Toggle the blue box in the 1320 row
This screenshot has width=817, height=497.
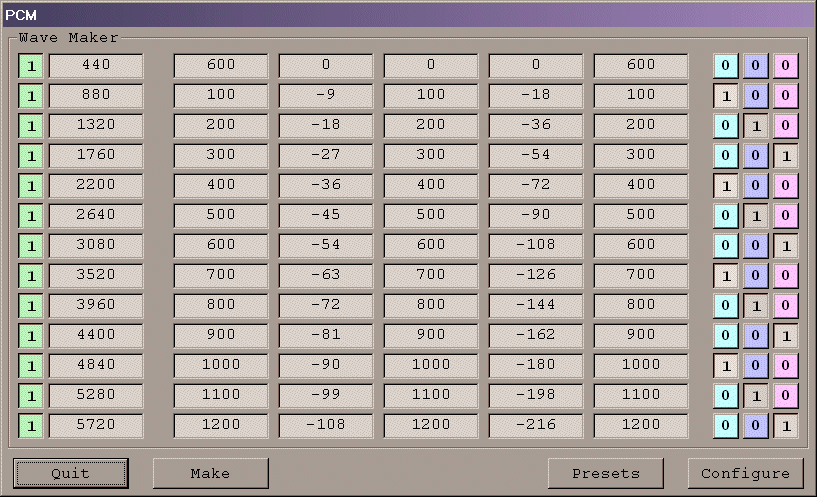756,126
